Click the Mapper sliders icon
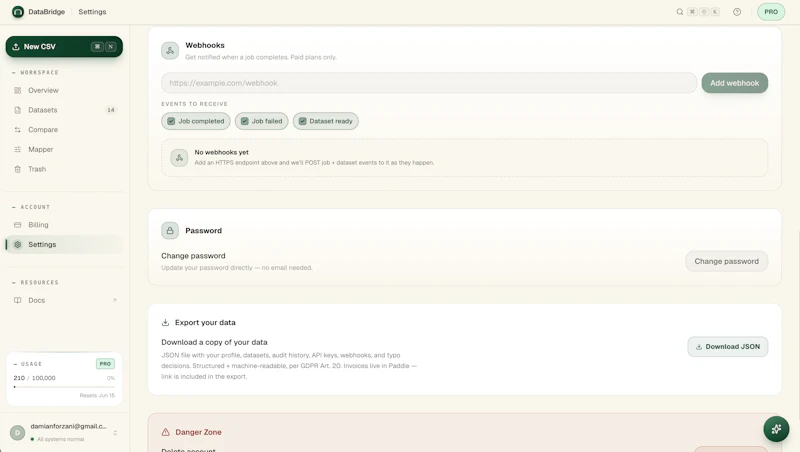 (18, 149)
